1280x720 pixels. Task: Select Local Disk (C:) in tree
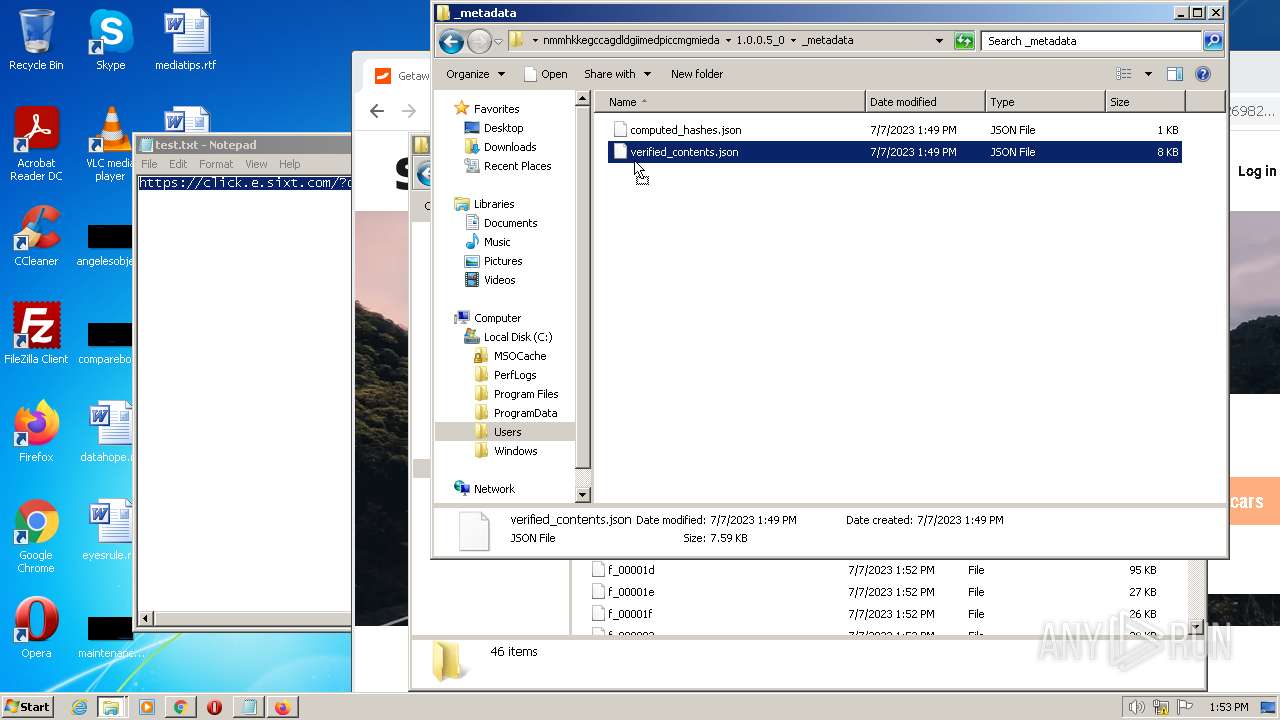click(517, 337)
